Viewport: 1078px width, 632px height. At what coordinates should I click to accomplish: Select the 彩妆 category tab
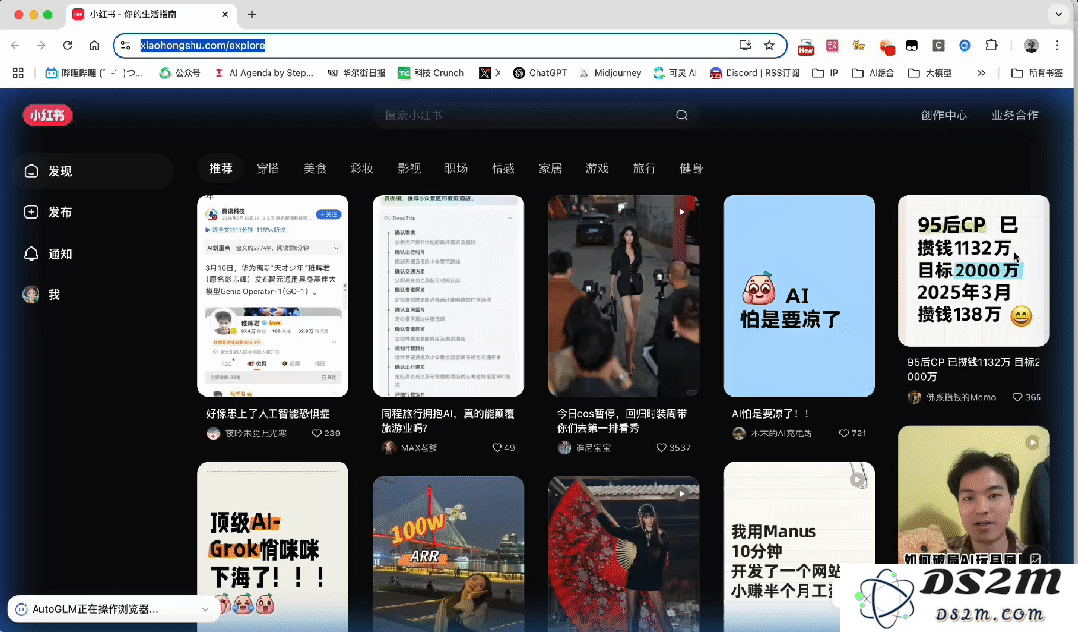pyautogui.click(x=362, y=168)
